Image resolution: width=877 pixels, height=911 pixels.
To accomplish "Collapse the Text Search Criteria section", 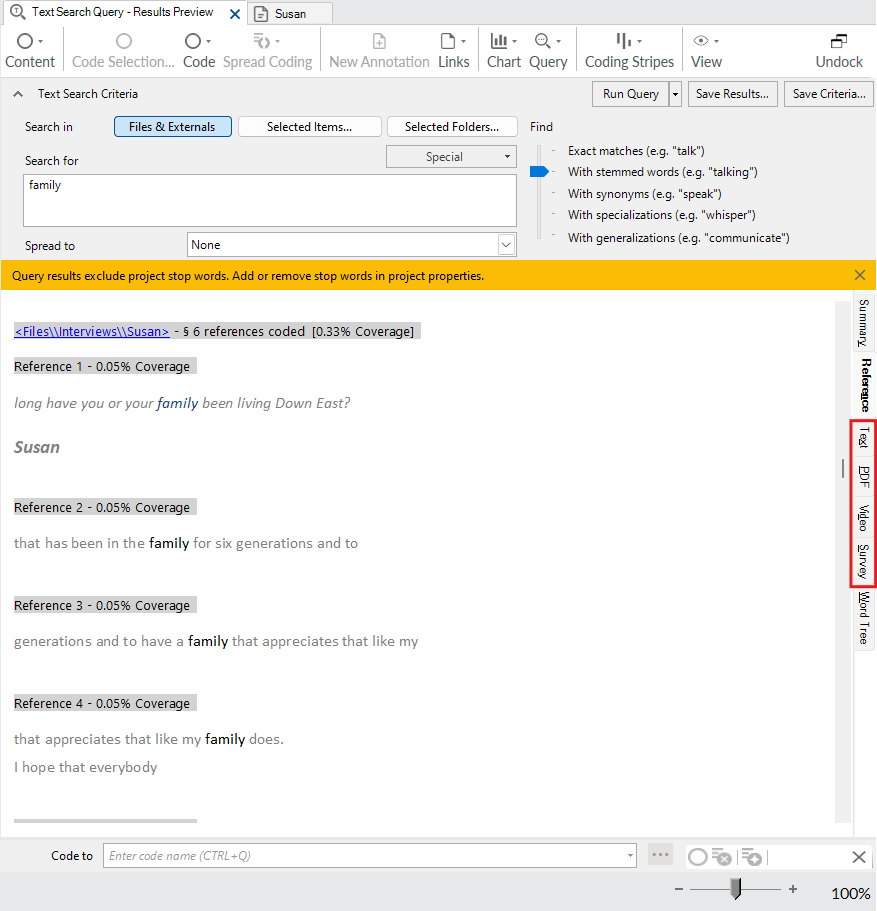I will click(18, 94).
